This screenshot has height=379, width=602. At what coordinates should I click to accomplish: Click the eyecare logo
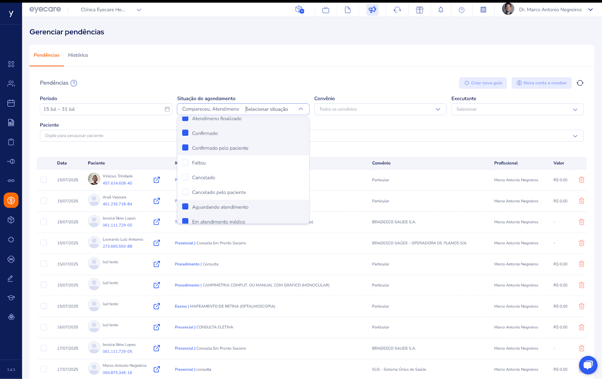[x=45, y=9]
